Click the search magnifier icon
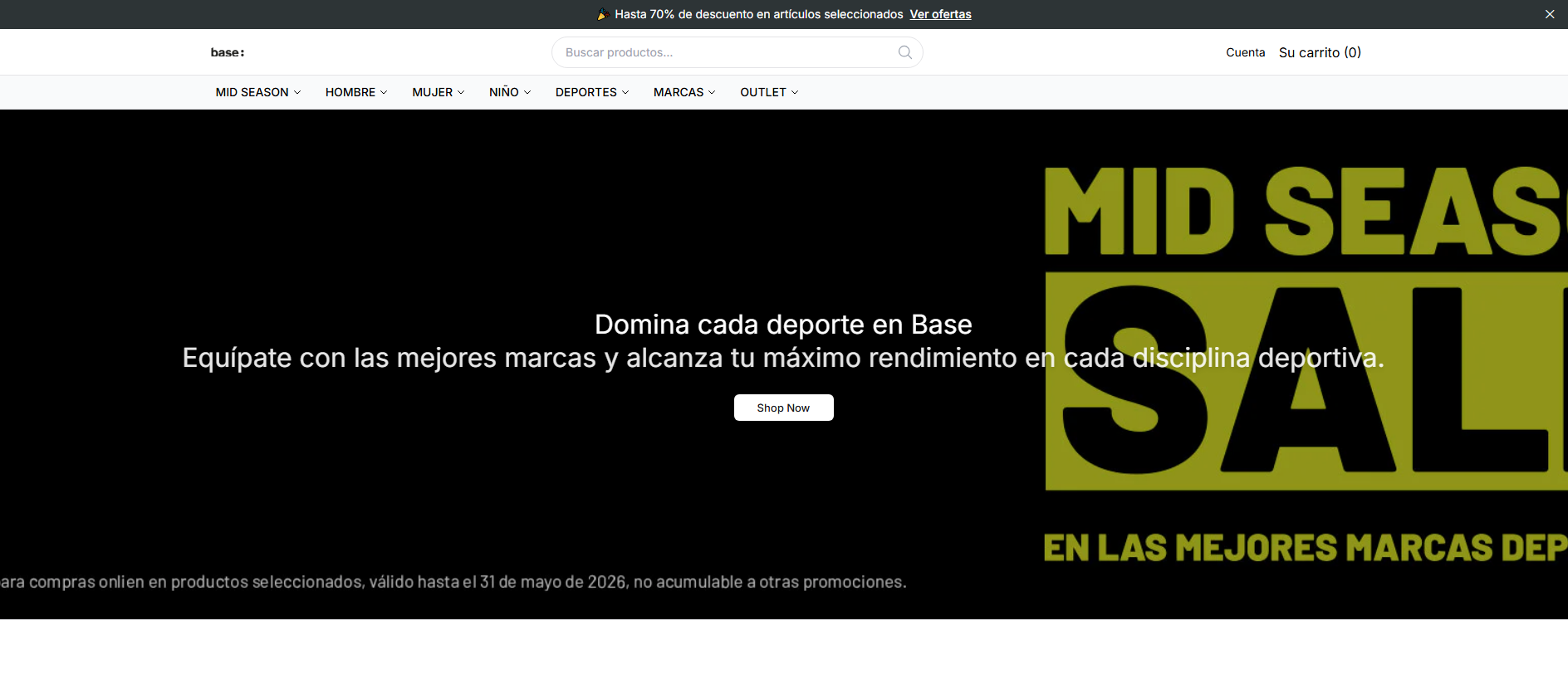The image size is (1568, 679). [905, 52]
